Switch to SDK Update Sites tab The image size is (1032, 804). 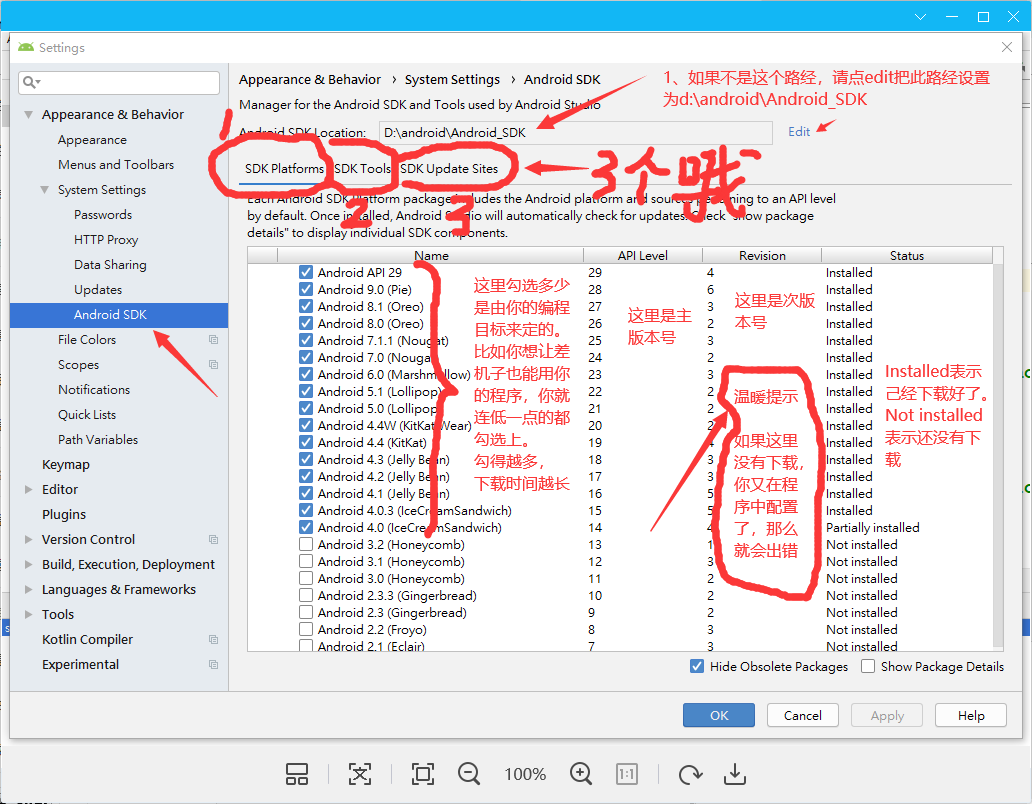coord(450,169)
